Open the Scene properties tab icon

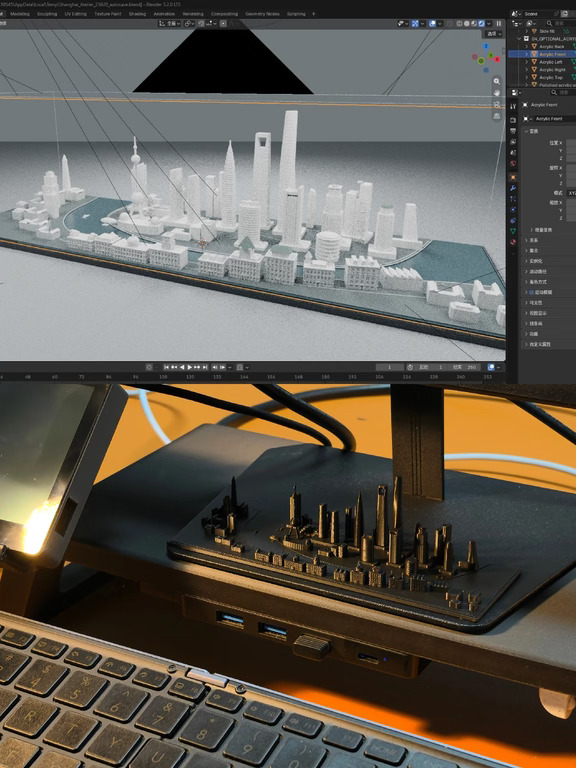[x=513, y=153]
